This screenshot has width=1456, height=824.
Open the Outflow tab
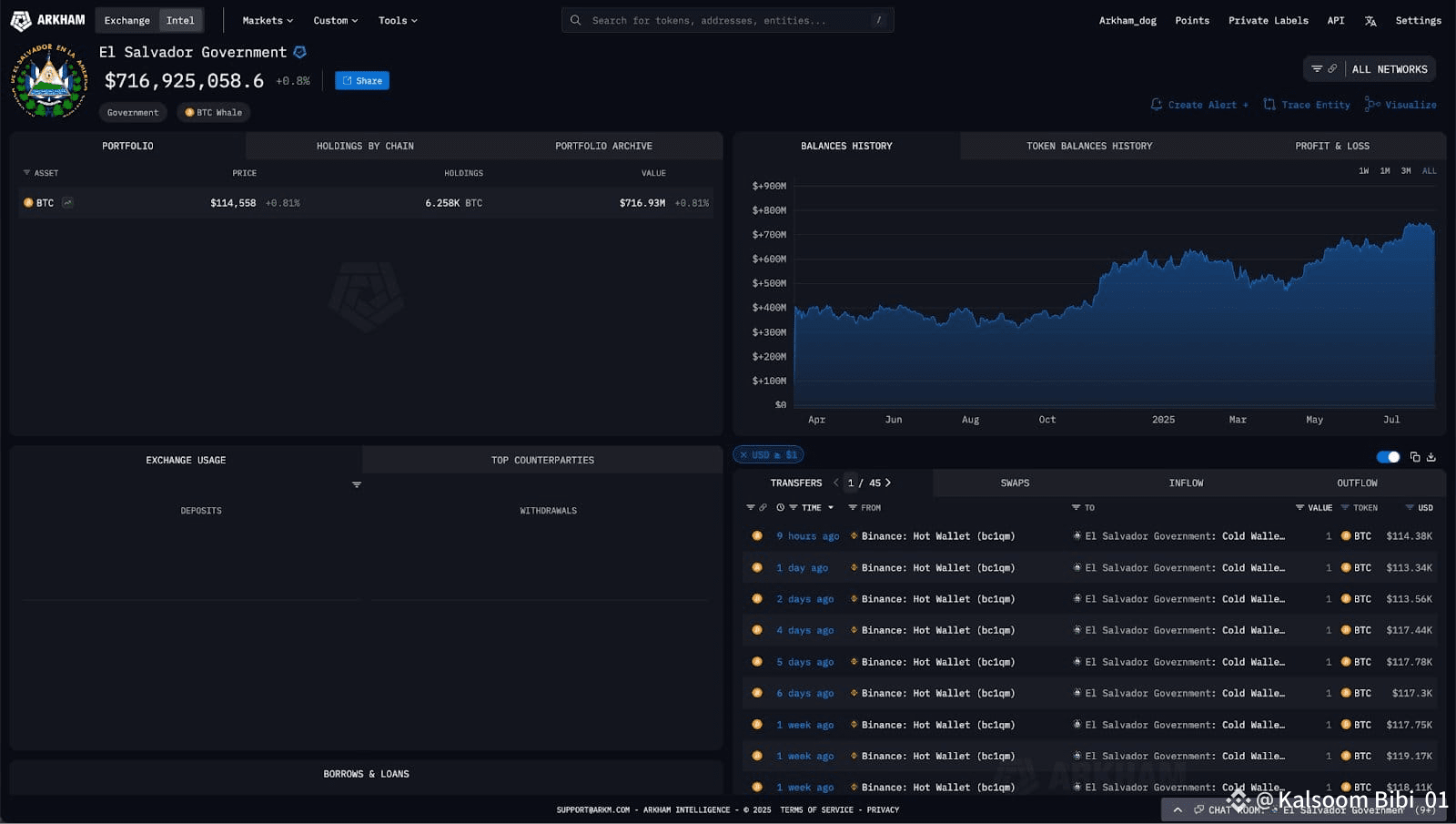pos(1357,483)
